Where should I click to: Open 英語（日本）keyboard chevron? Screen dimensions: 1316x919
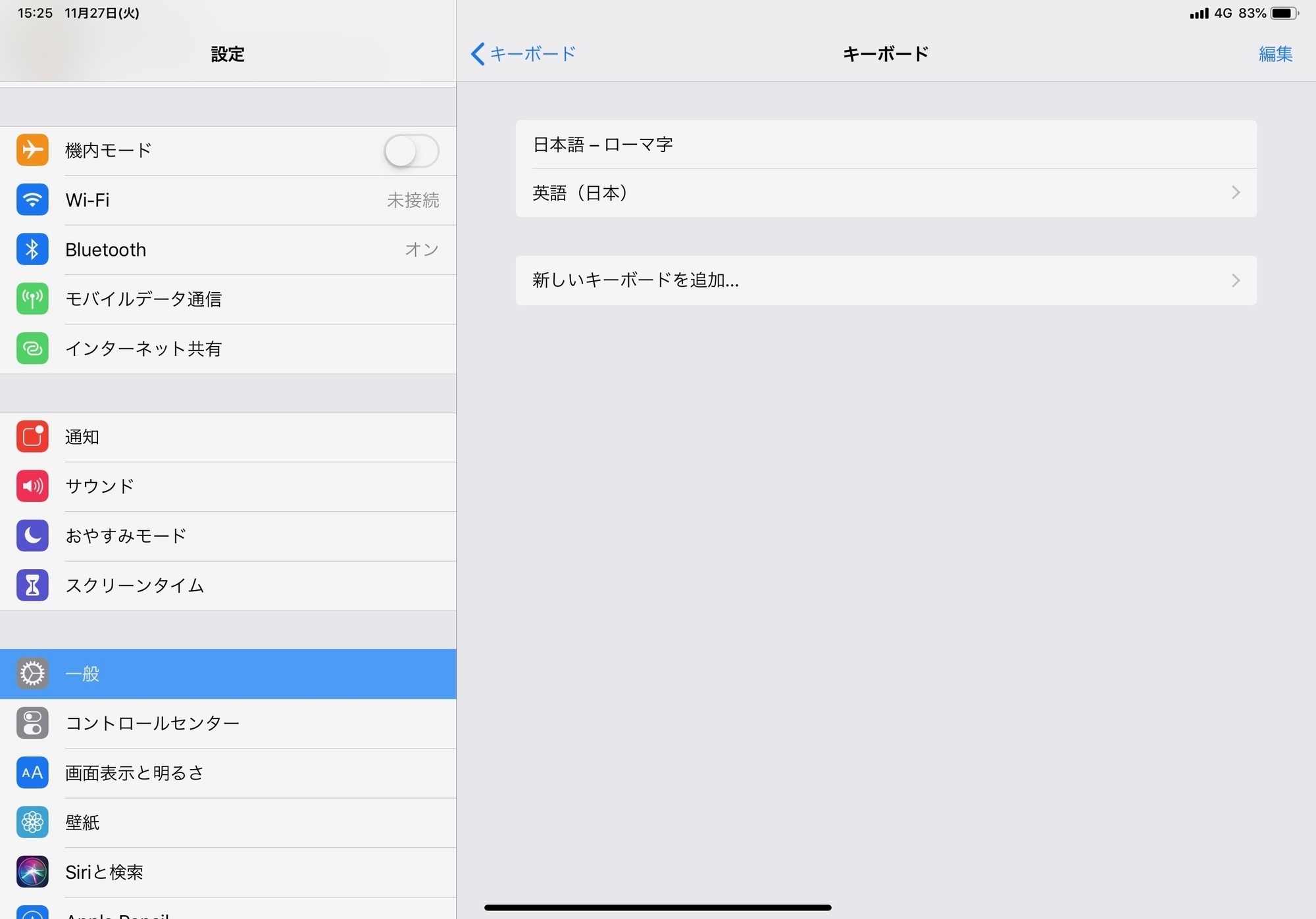(1236, 193)
